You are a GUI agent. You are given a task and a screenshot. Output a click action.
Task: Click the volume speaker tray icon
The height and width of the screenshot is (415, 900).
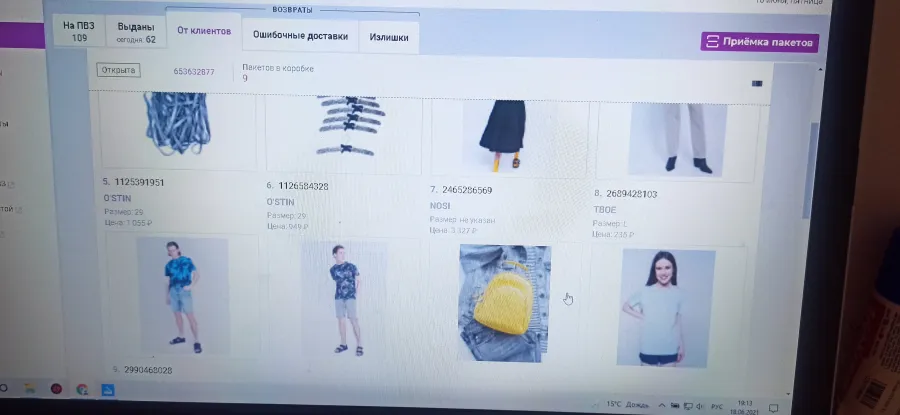pos(699,406)
